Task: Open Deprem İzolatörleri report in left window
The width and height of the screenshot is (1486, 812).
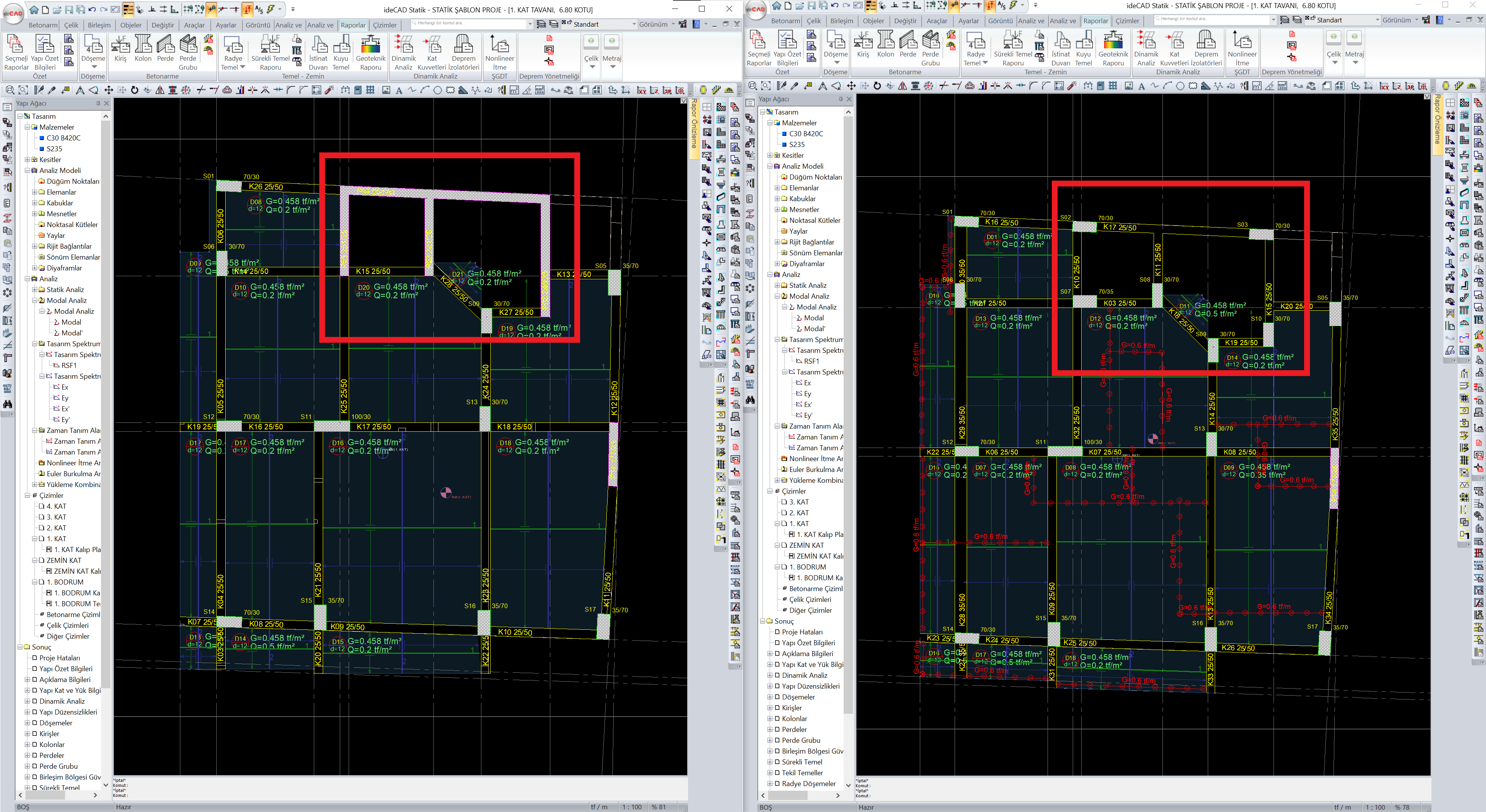Action: click(464, 53)
